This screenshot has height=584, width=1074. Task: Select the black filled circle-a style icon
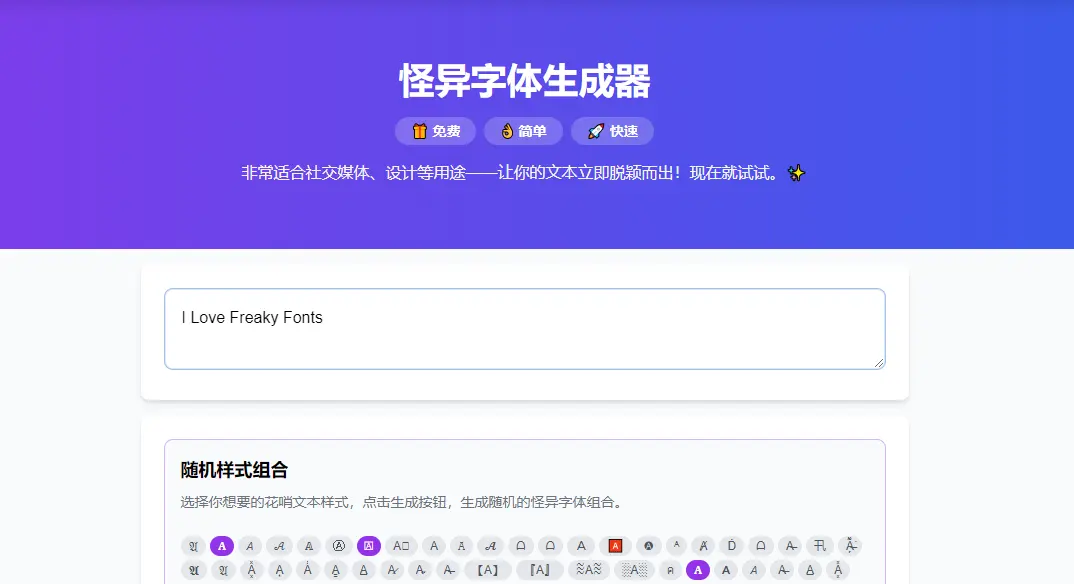647,546
